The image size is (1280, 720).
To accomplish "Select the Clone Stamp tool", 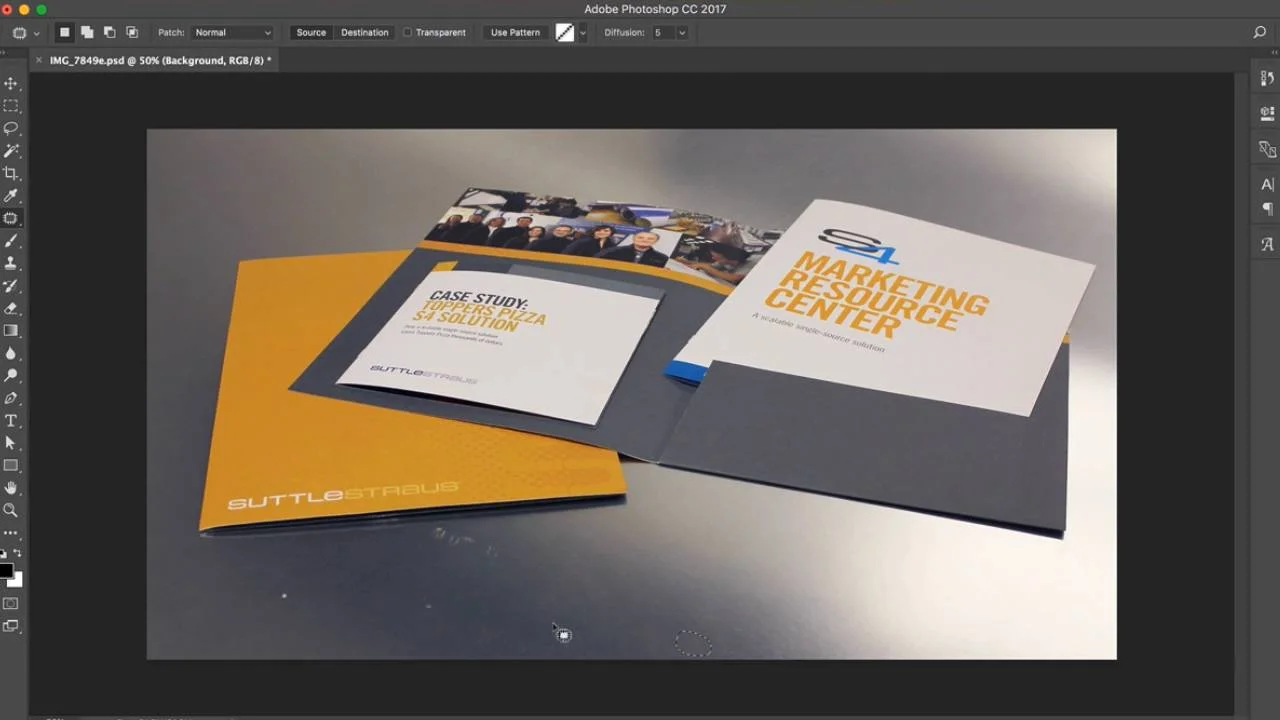I will click(x=11, y=263).
